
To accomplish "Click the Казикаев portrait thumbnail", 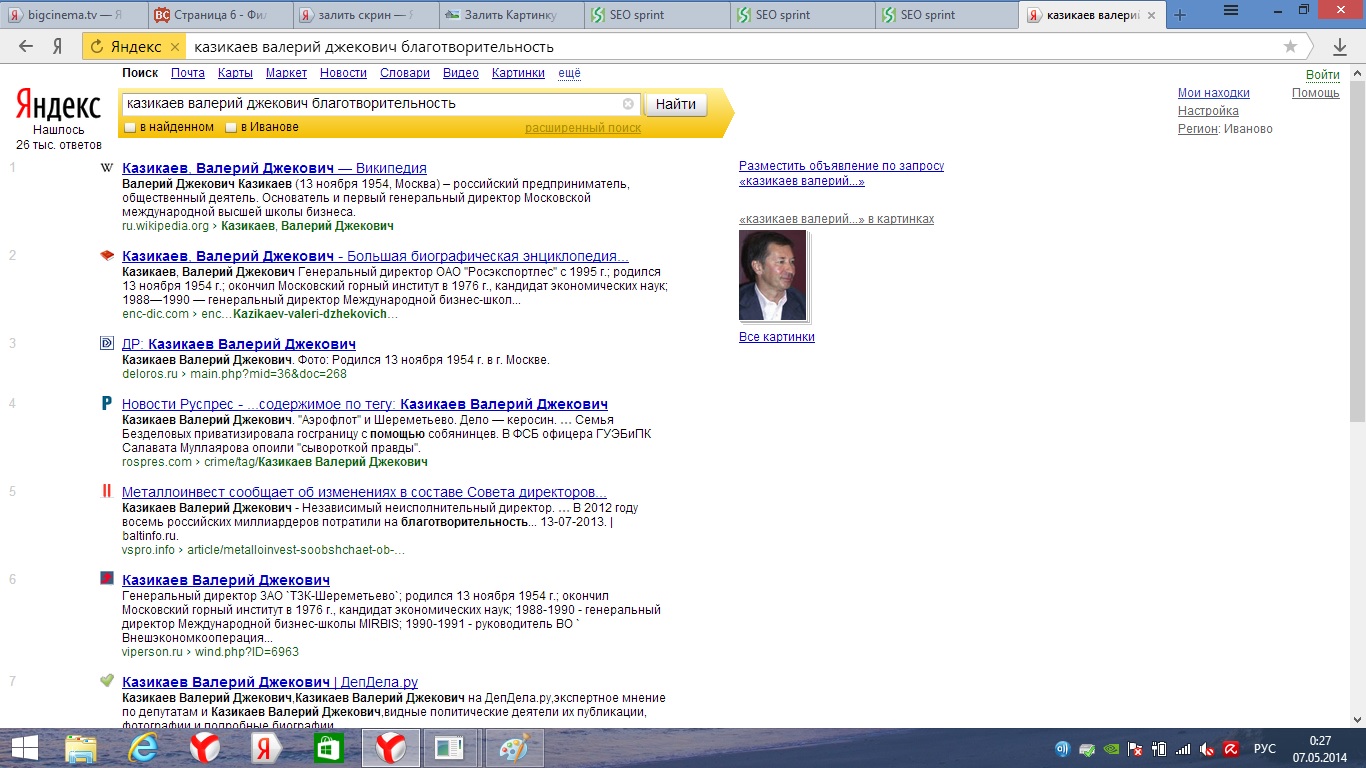I will tap(772, 275).
